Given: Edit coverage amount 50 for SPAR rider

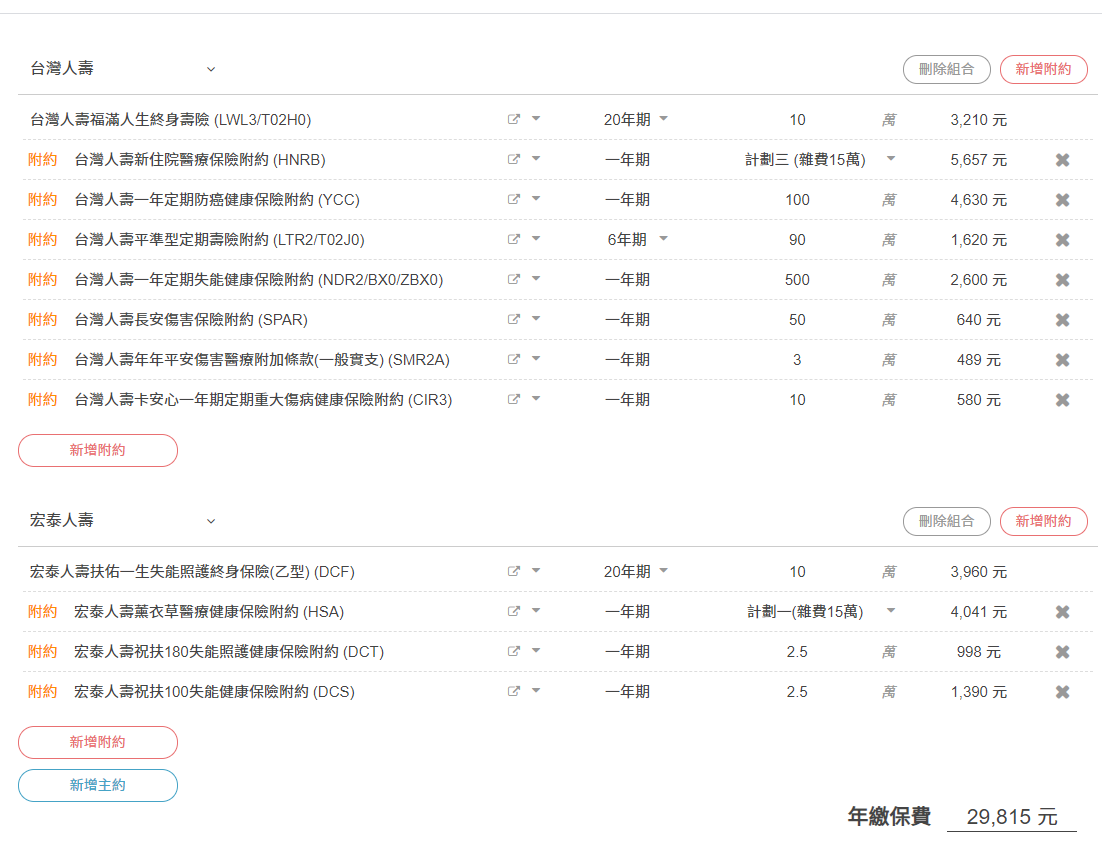Looking at the screenshot, I should (797, 320).
